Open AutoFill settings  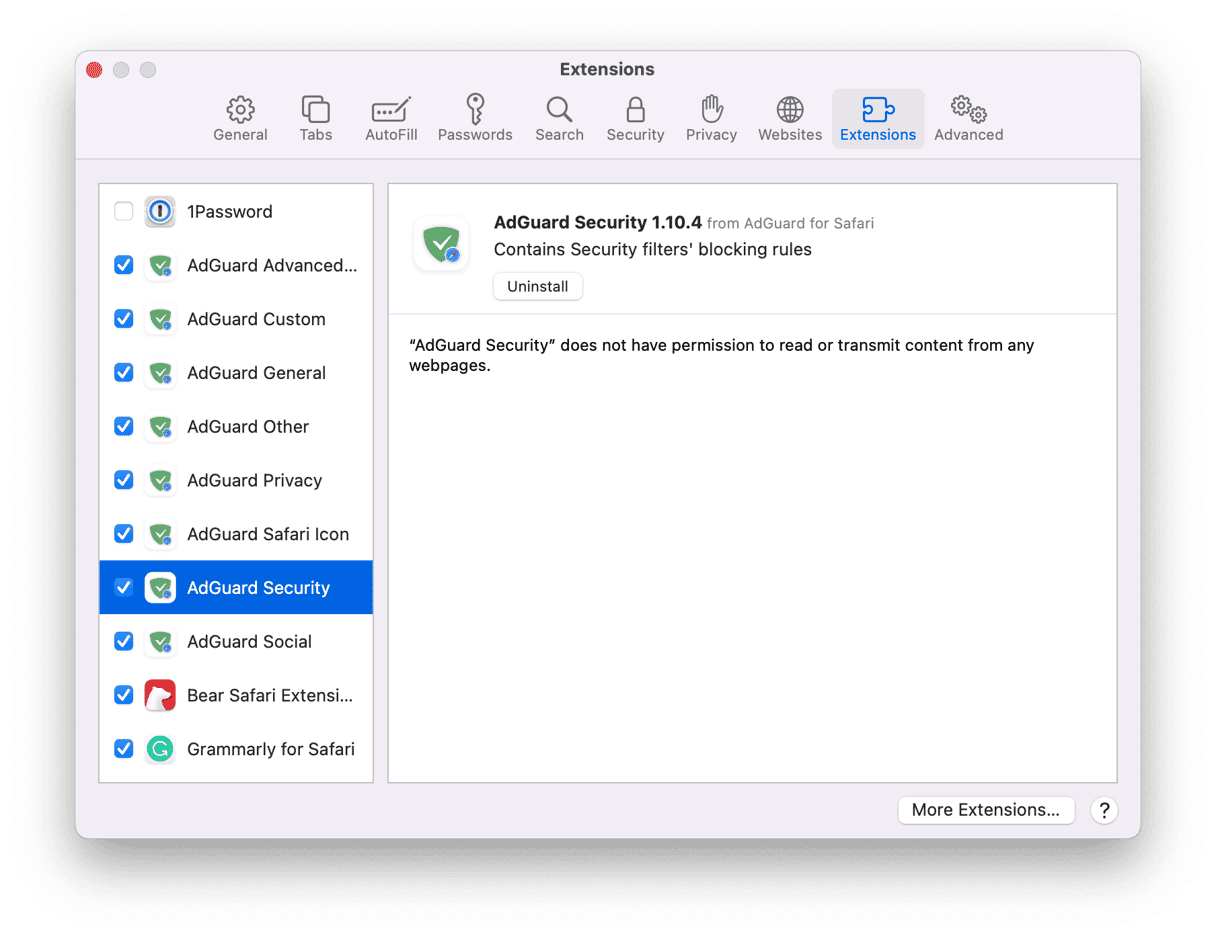391,119
